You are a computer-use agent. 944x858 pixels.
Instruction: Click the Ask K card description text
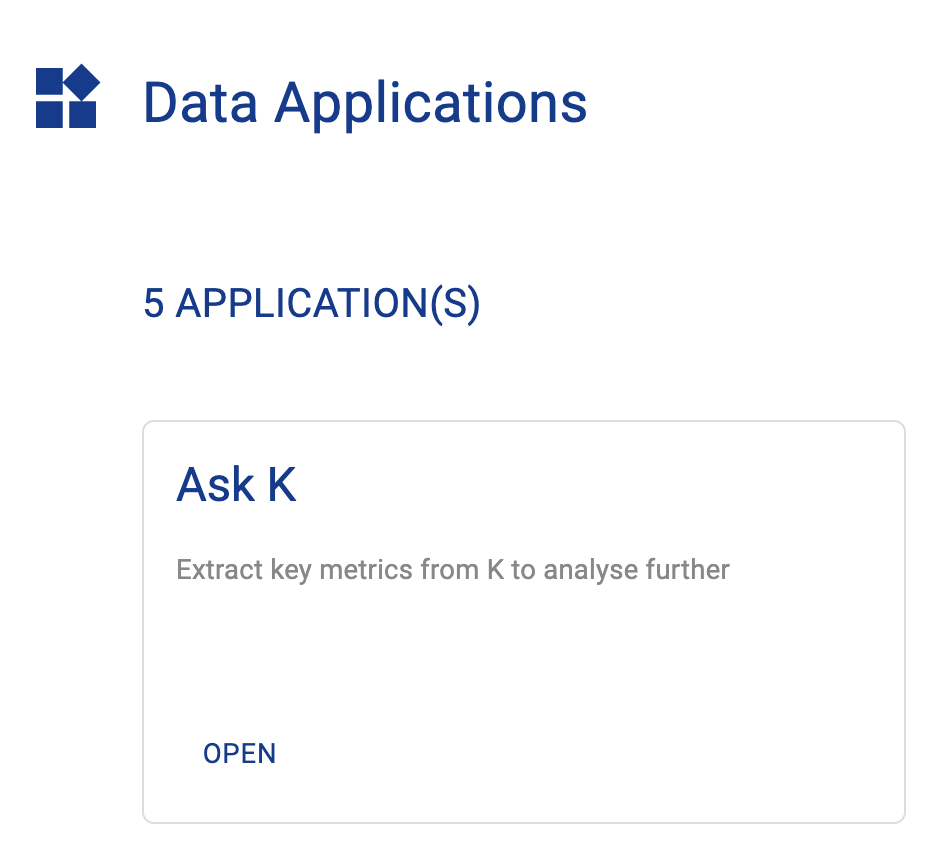point(452,570)
